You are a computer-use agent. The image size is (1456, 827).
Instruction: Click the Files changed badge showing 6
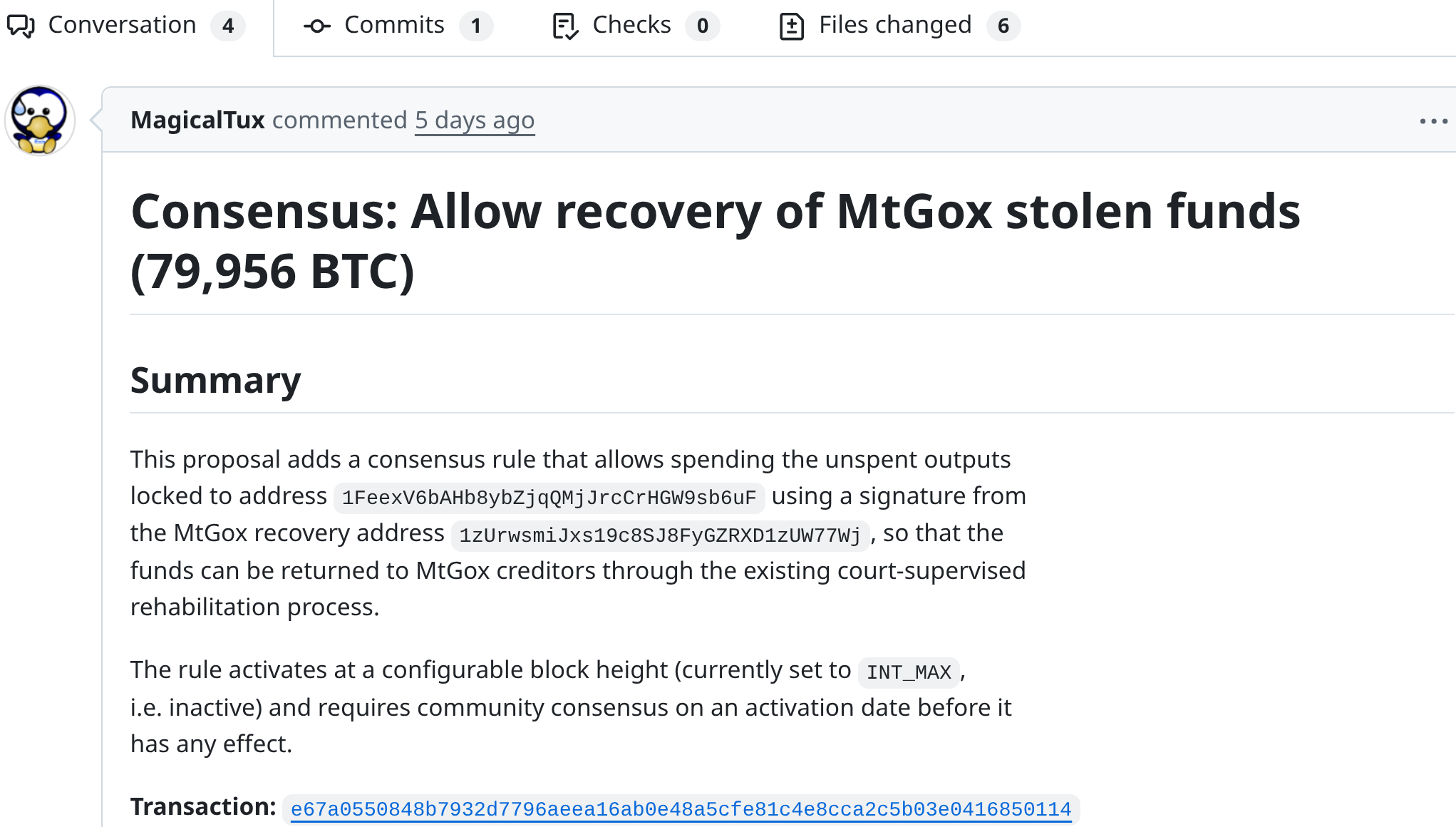pyautogui.click(x=1003, y=26)
